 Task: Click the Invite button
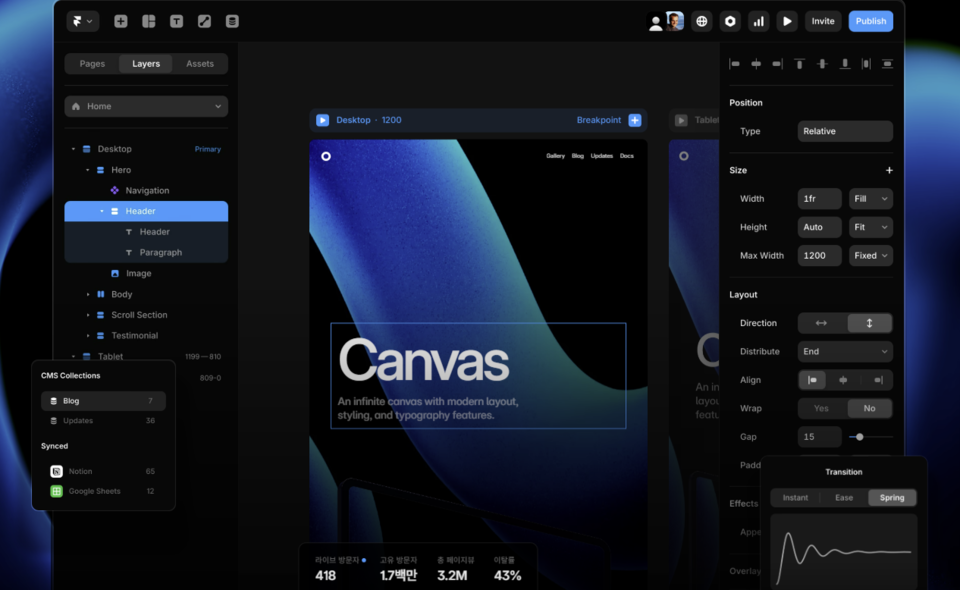pos(823,21)
